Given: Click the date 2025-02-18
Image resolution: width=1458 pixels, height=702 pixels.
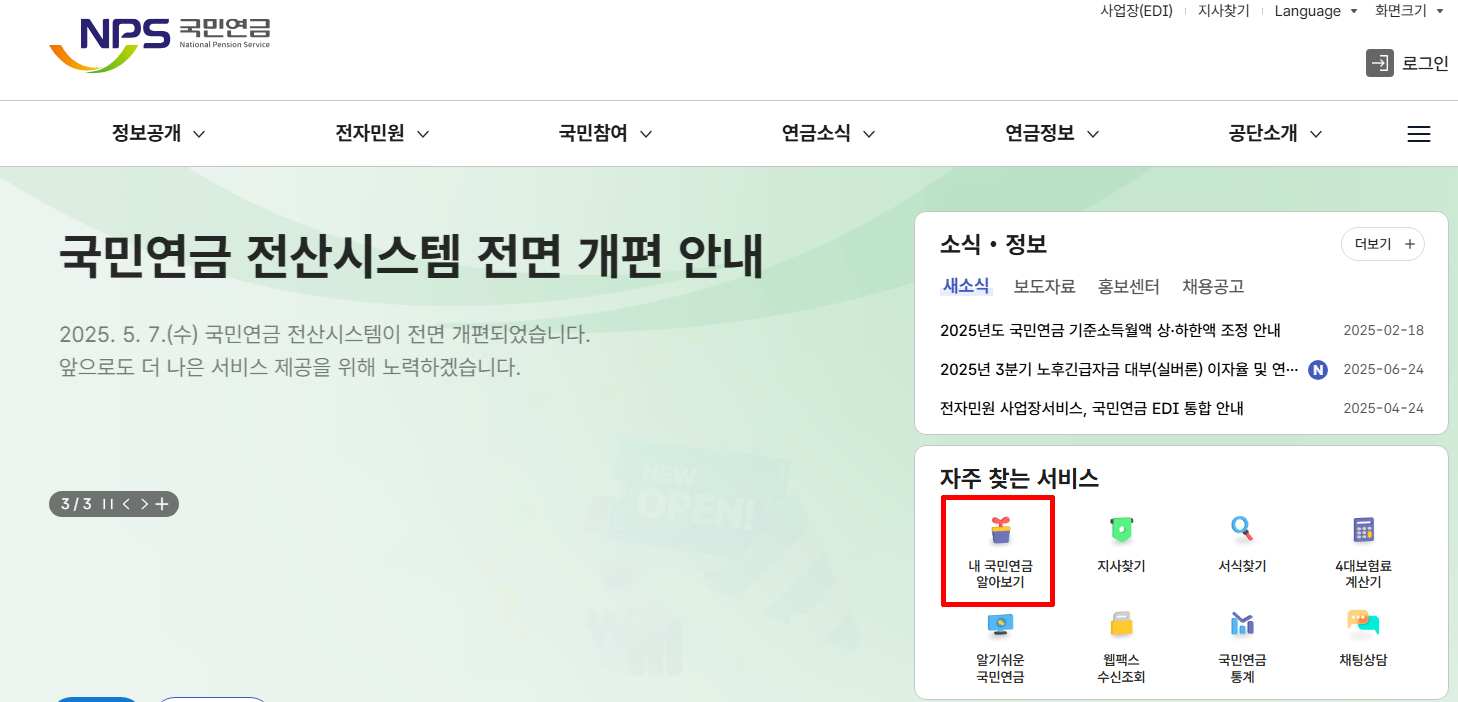Looking at the screenshot, I should (1383, 331).
